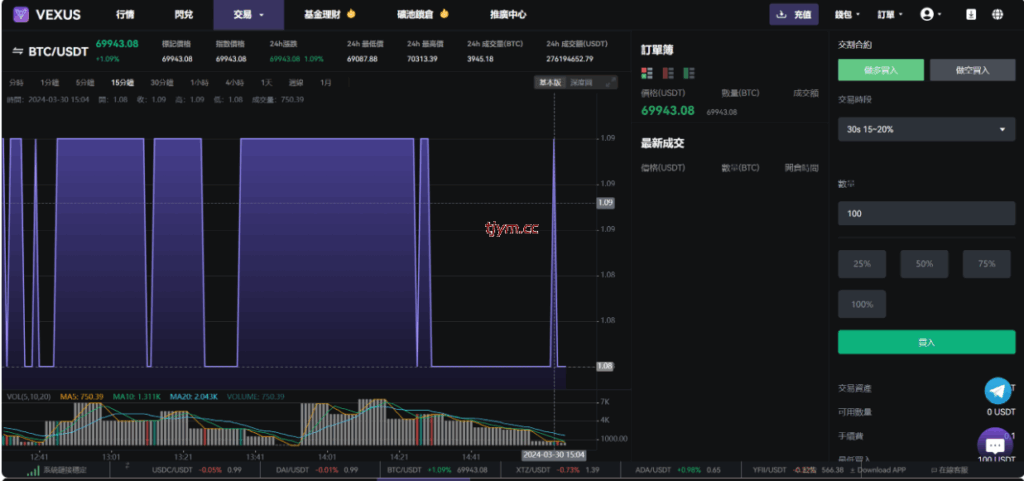Open the 30s 15~20% period dropdown

[x=926, y=130]
